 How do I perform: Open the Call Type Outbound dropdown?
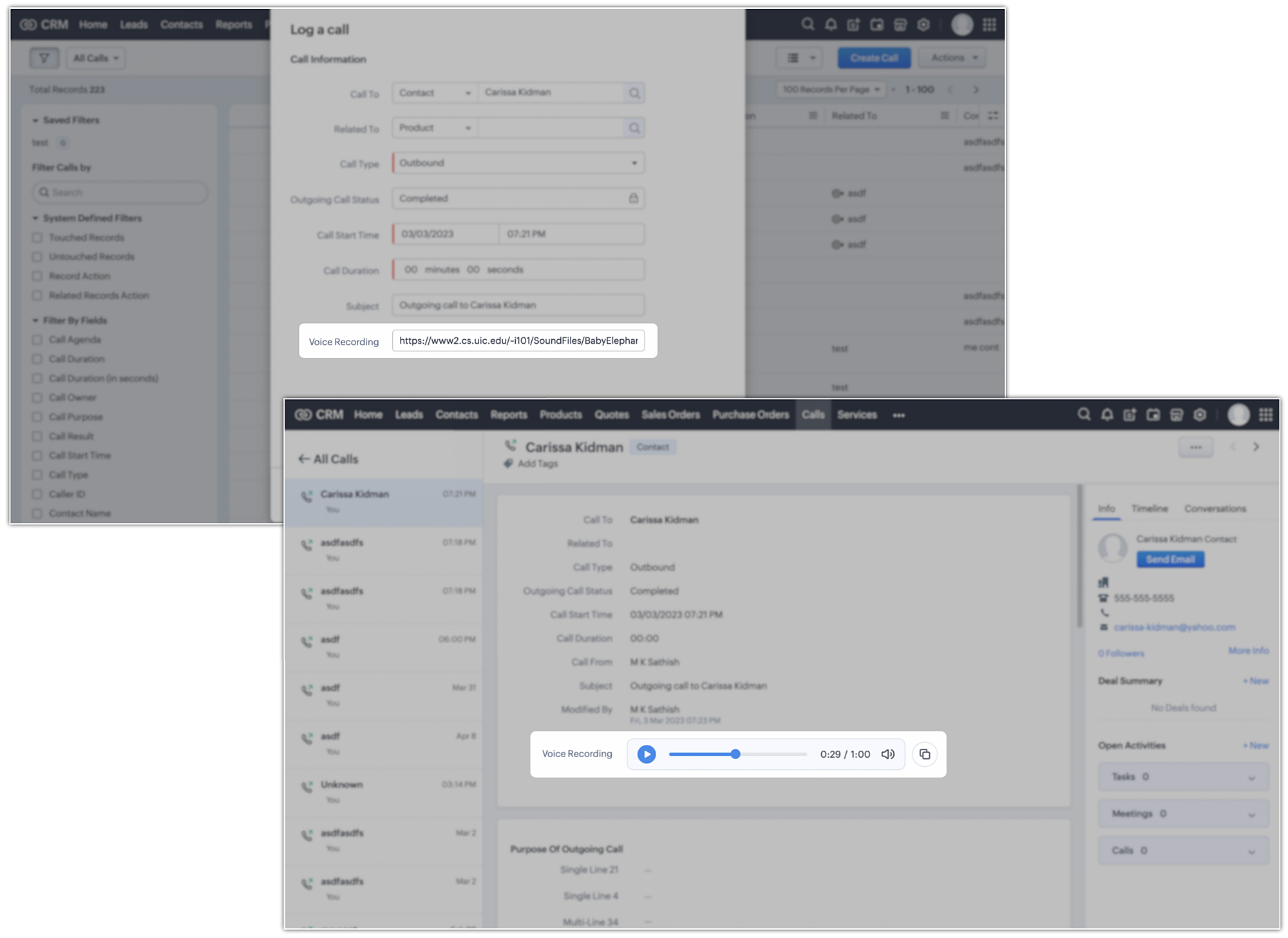point(518,163)
